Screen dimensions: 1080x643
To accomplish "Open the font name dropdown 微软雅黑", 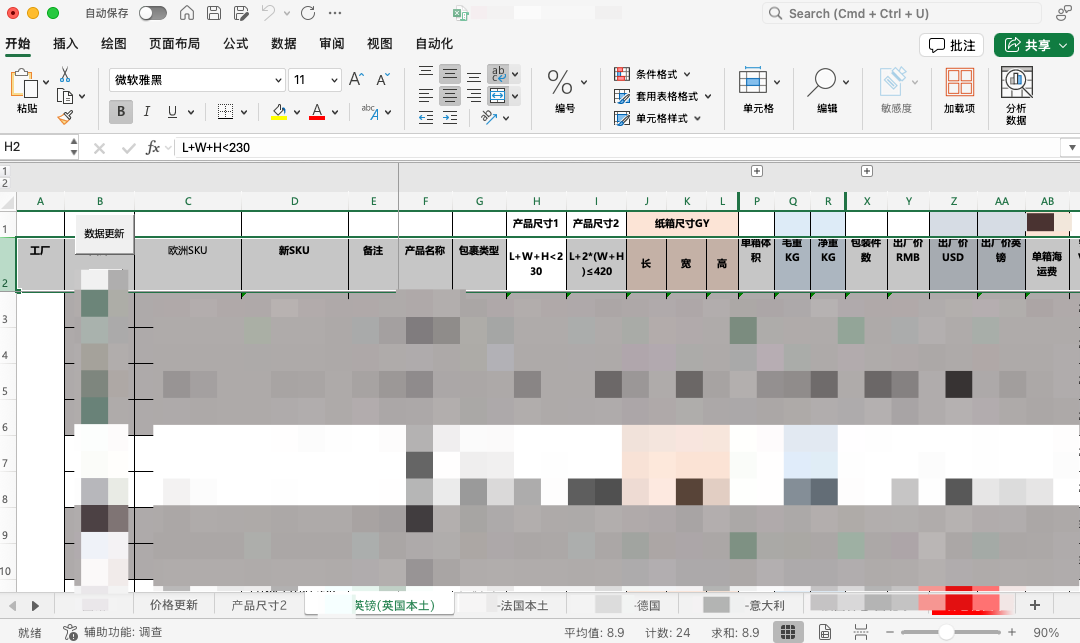I will pos(279,80).
